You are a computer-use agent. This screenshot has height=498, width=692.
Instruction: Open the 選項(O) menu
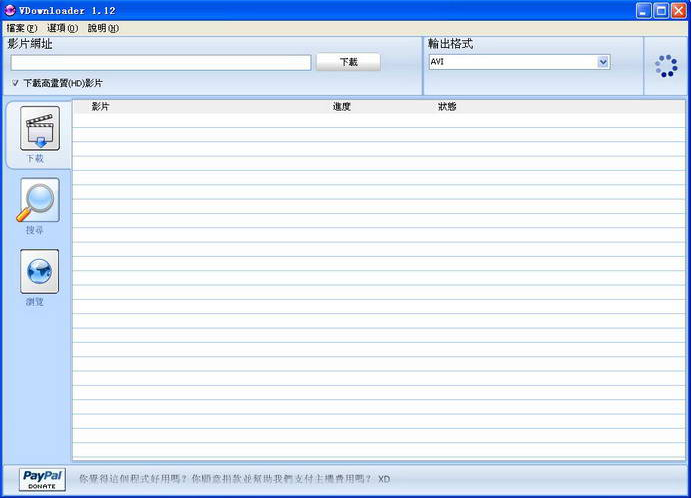click(62, 28)
